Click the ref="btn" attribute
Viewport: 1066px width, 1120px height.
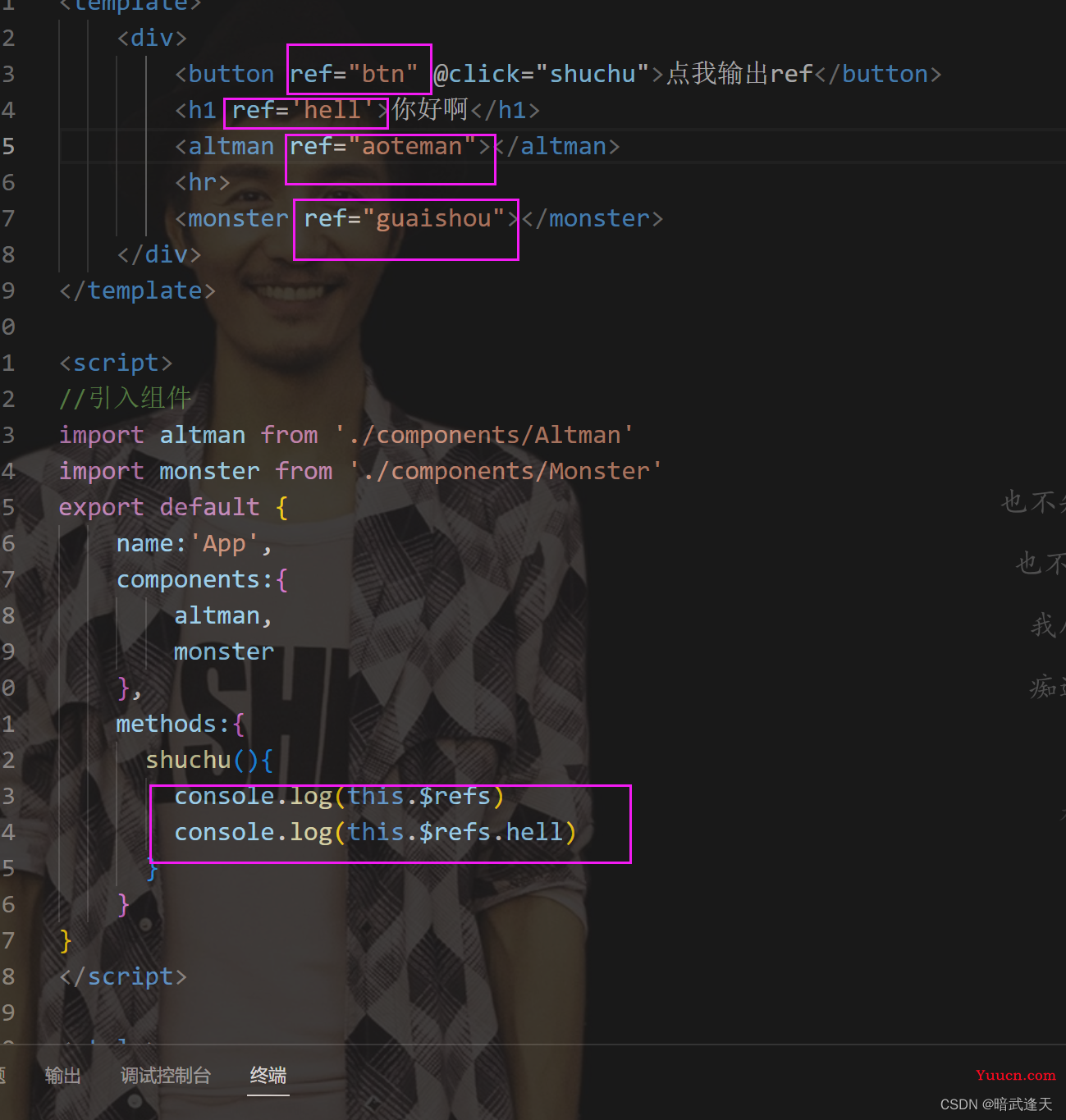click(354, 74)
